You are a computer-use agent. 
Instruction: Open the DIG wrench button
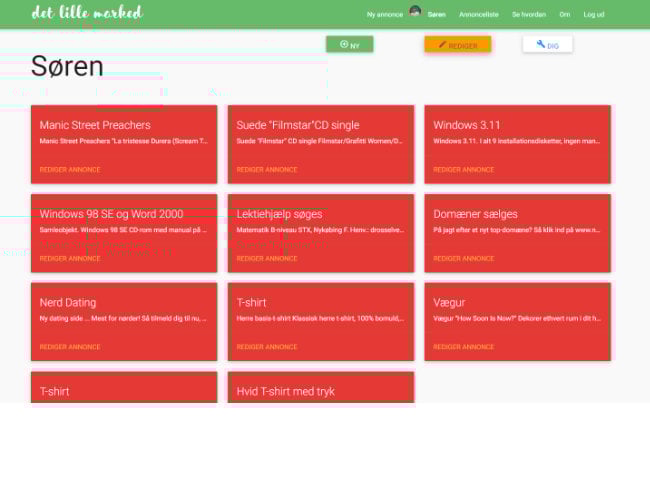(547, 45)
